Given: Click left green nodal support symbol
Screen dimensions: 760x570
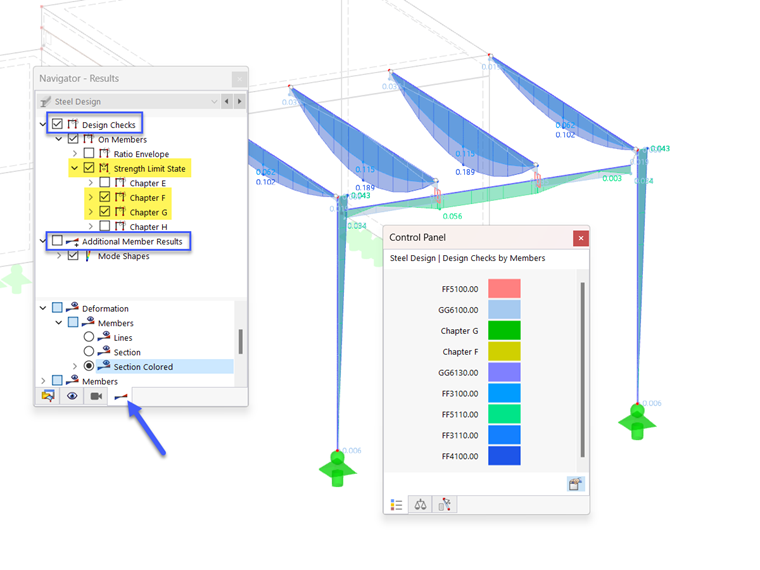Looking at the screenshot, I should tap(337, 468).
